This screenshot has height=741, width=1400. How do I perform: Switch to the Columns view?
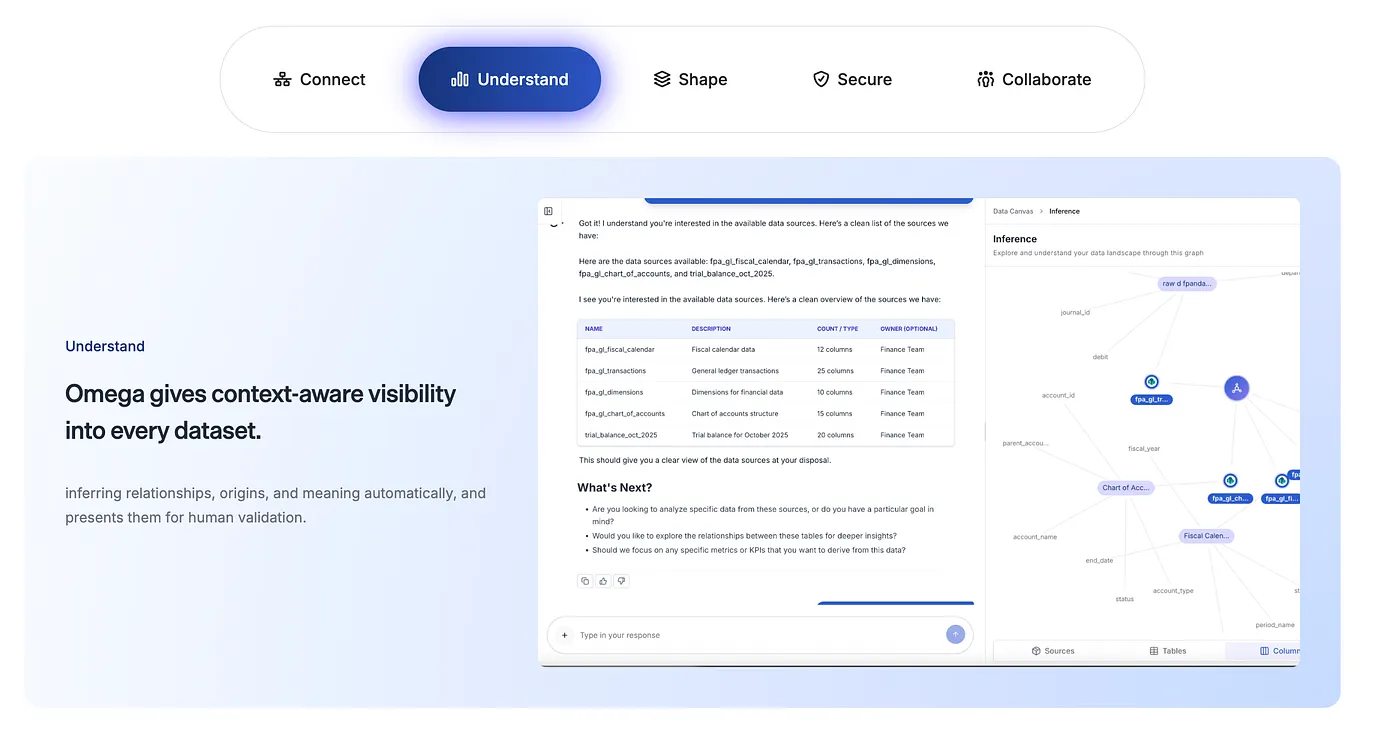point(1264,651)
